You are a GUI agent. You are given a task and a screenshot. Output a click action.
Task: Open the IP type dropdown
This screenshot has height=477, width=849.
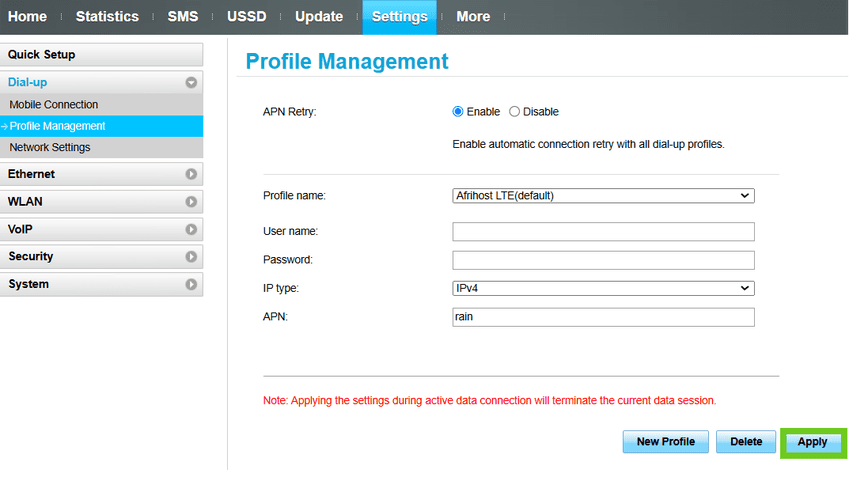pos(603,288)
